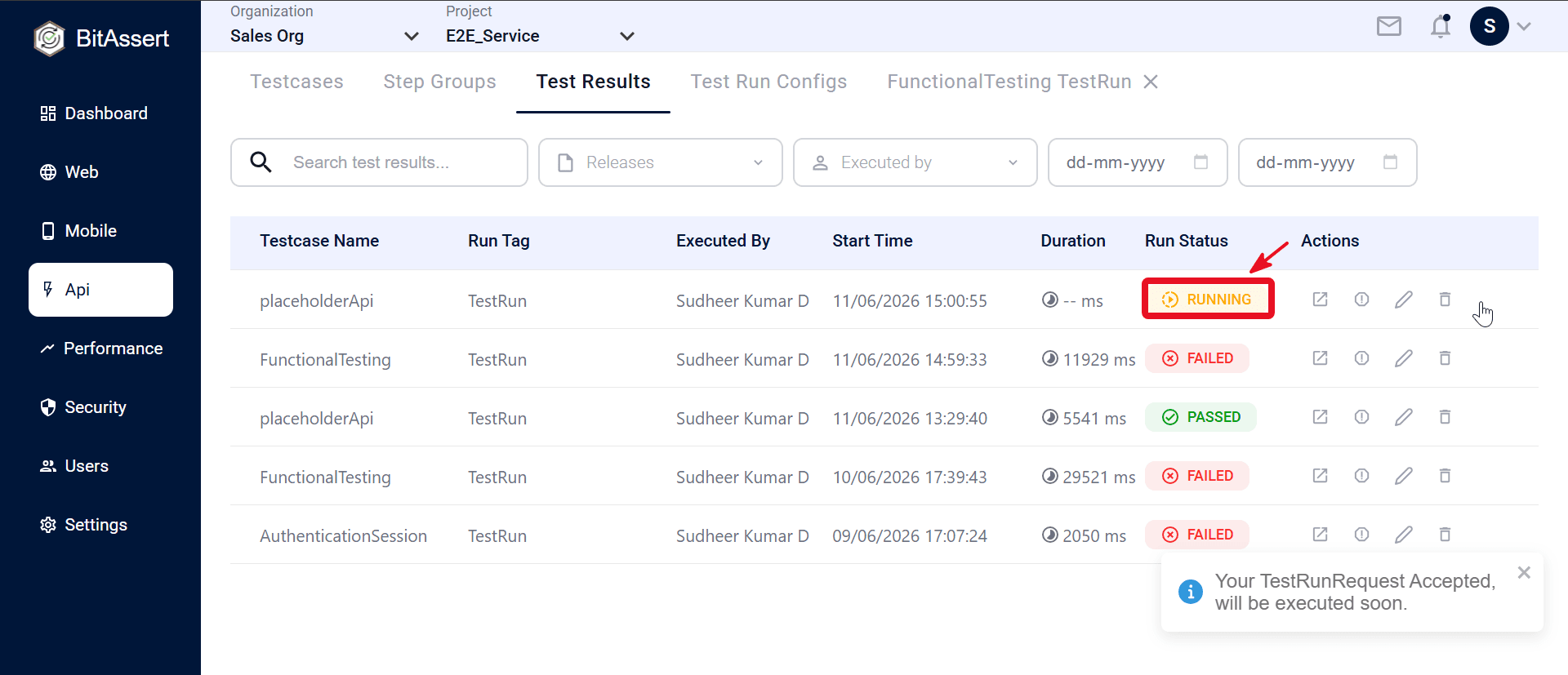1568x675 pixels.
Task: Open the Mobile section in sidebar
Action: point(100,231)
